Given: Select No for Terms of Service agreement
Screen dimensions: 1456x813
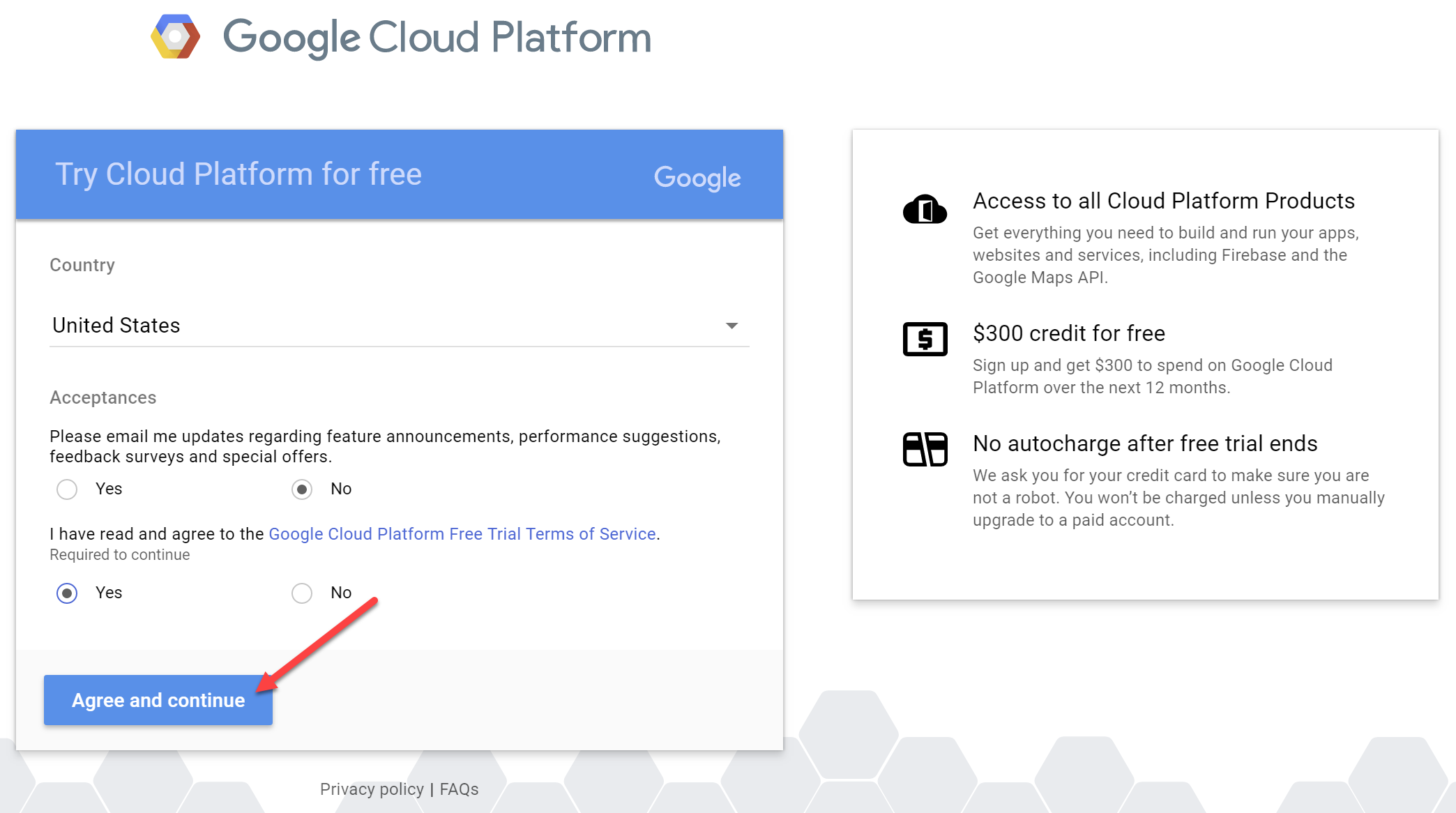Looking at the screenshot, I should click(302, 593).
